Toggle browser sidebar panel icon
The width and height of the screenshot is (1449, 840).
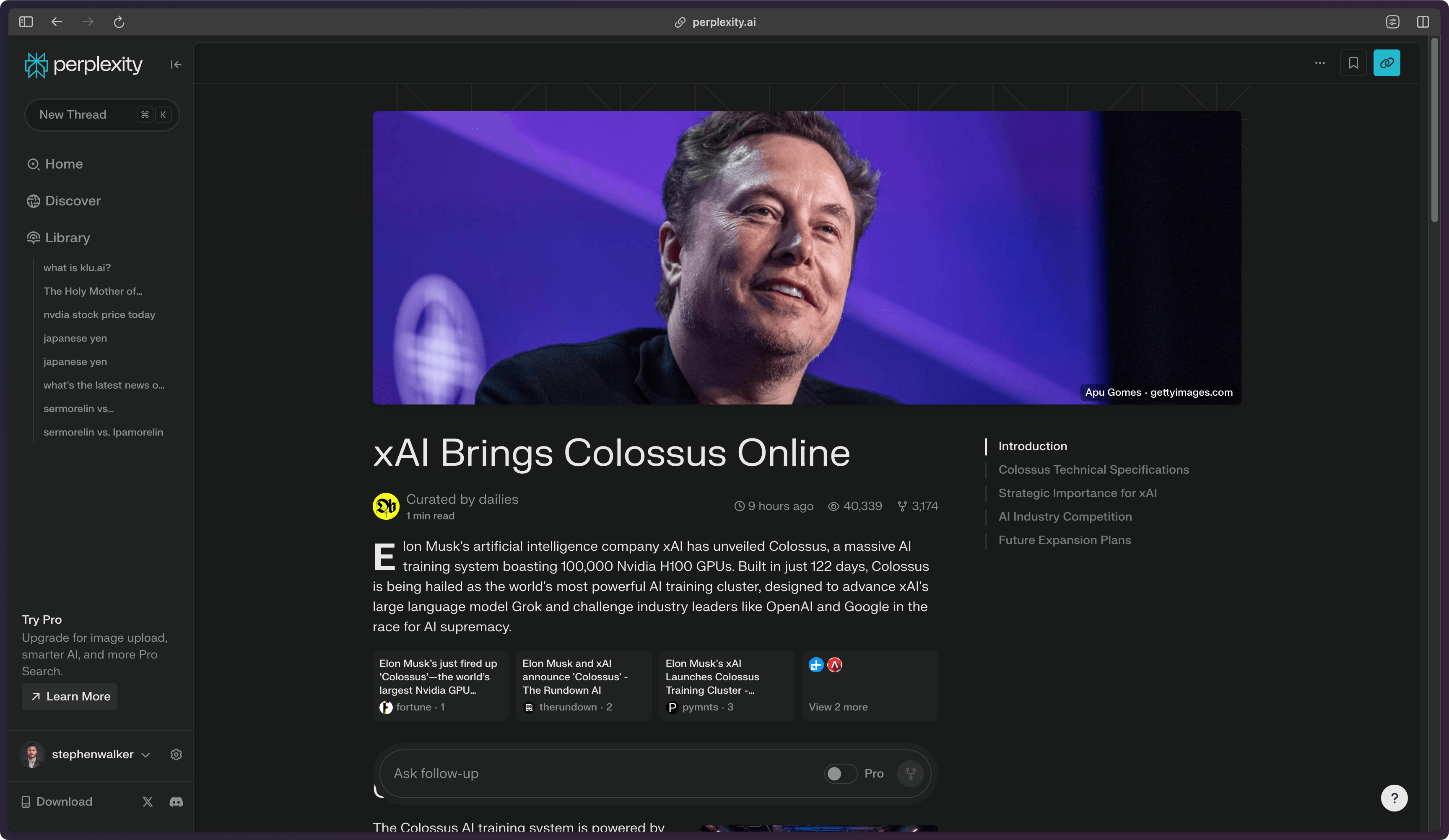click(26, 22)
